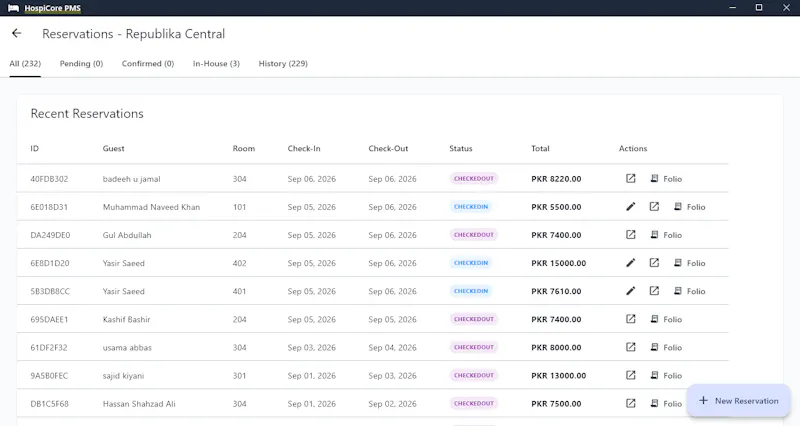Switch to the In-House (3) tab
This screenshot has width=800, height=426.
[216, 64]
